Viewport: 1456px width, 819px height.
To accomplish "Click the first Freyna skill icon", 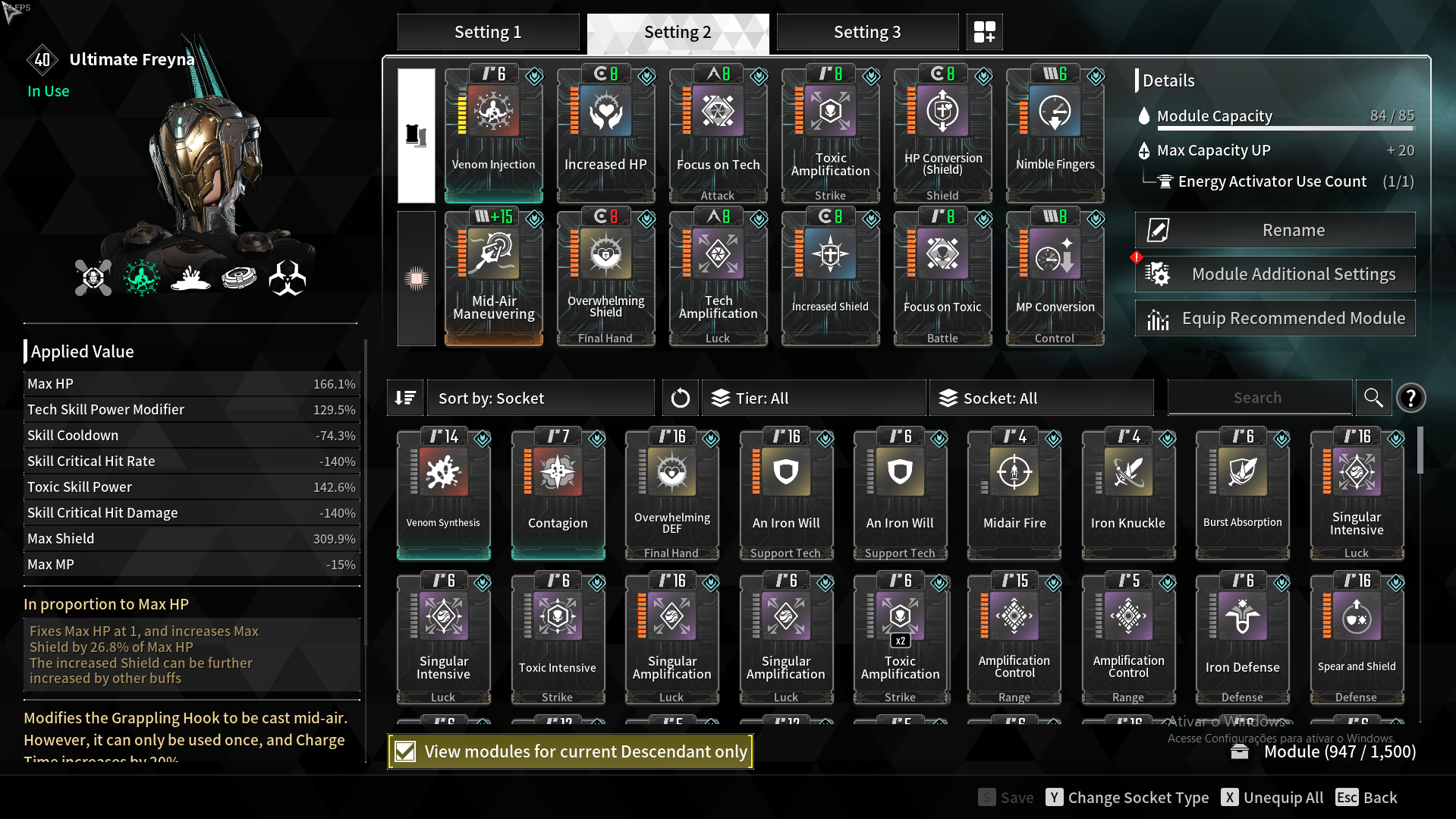I will [93, 278].
